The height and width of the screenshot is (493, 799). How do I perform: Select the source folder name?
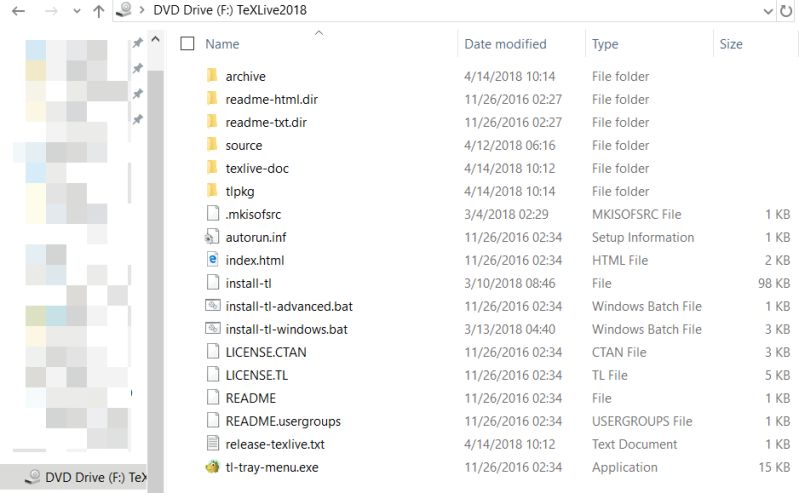click(244, 145)
